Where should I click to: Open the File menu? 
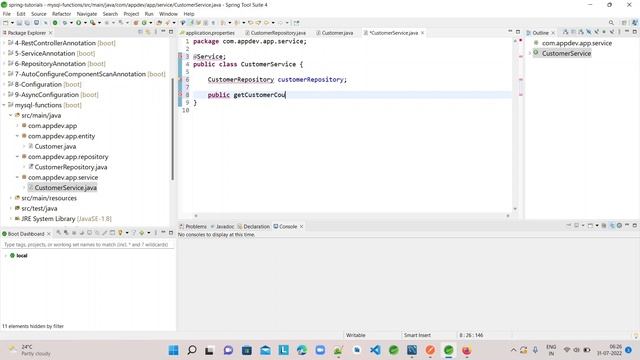tap(7, 14)
